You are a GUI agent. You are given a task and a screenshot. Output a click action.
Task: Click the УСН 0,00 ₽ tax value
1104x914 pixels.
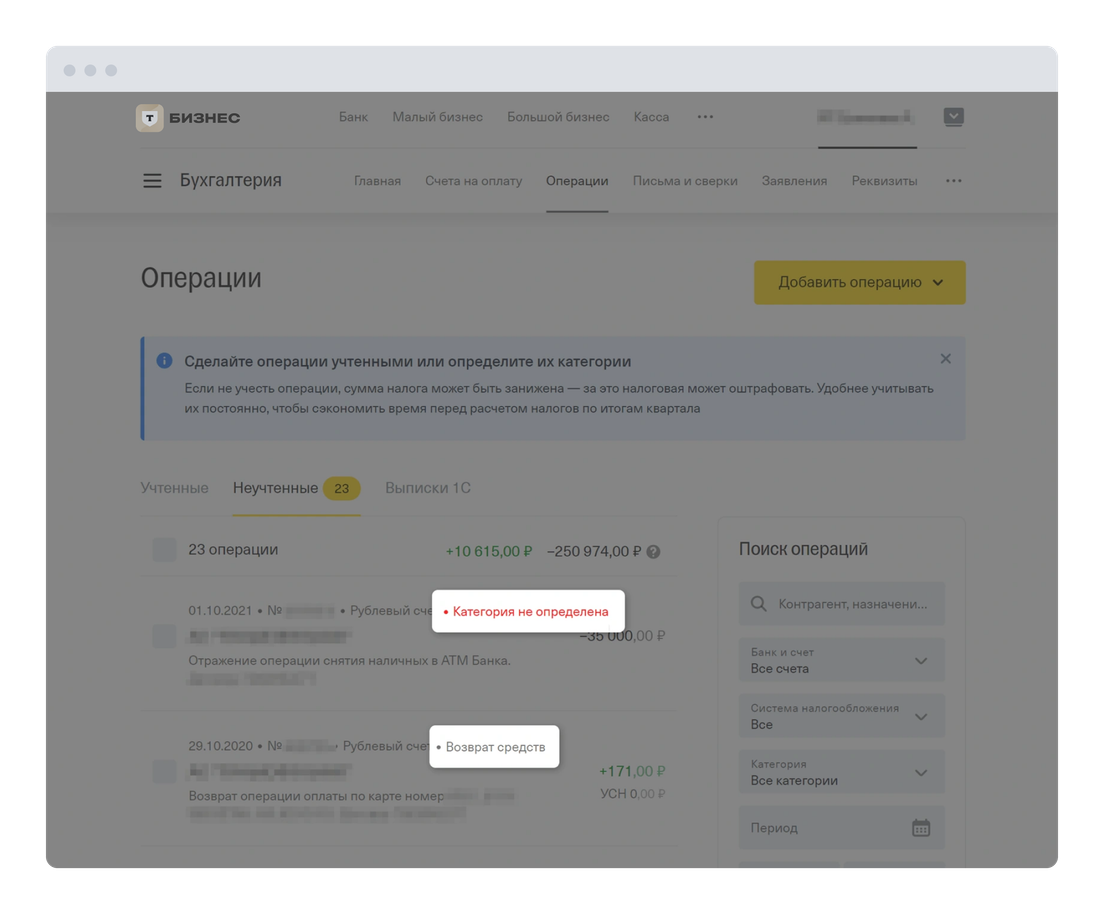point(632,794)
